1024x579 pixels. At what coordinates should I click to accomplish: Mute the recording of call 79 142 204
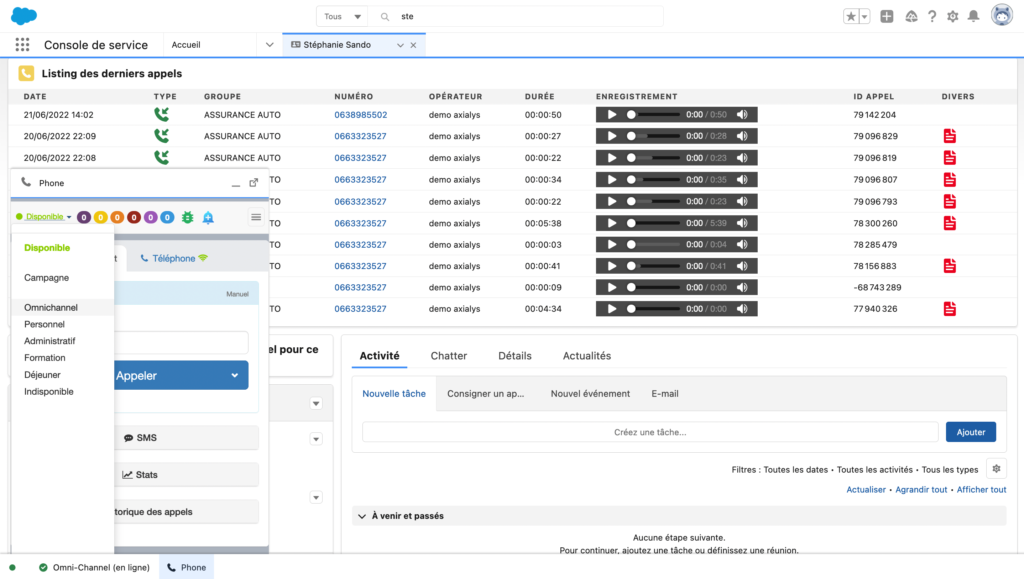click(x=743, y=114)
